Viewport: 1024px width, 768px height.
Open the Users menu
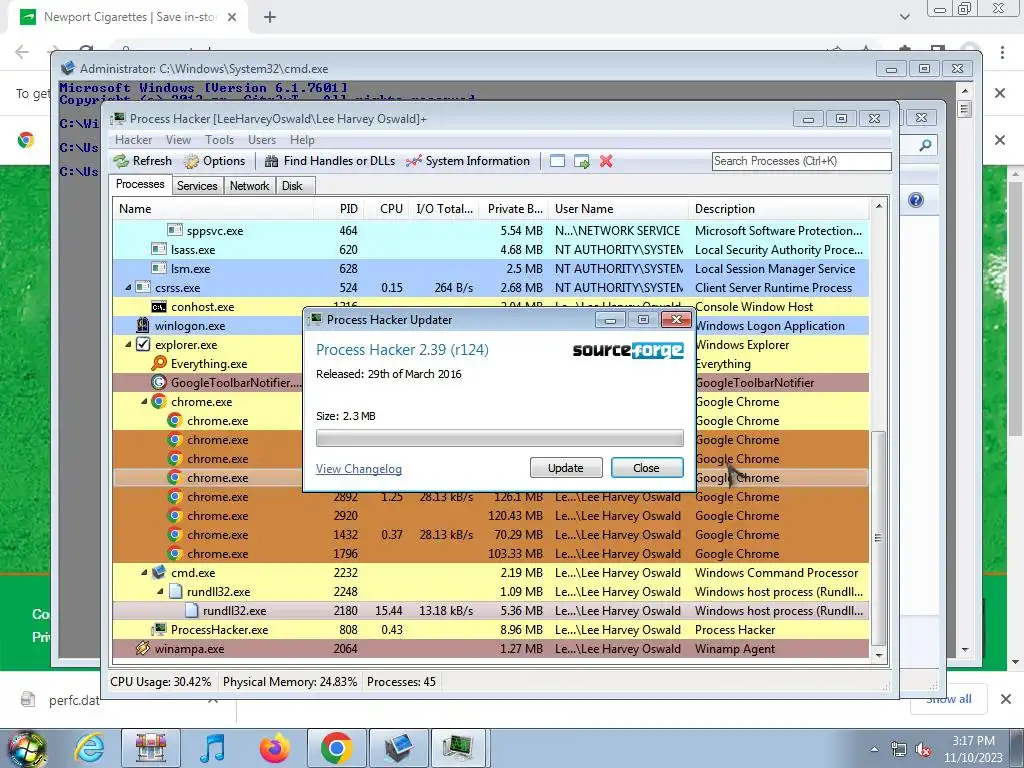click(262, 140)
